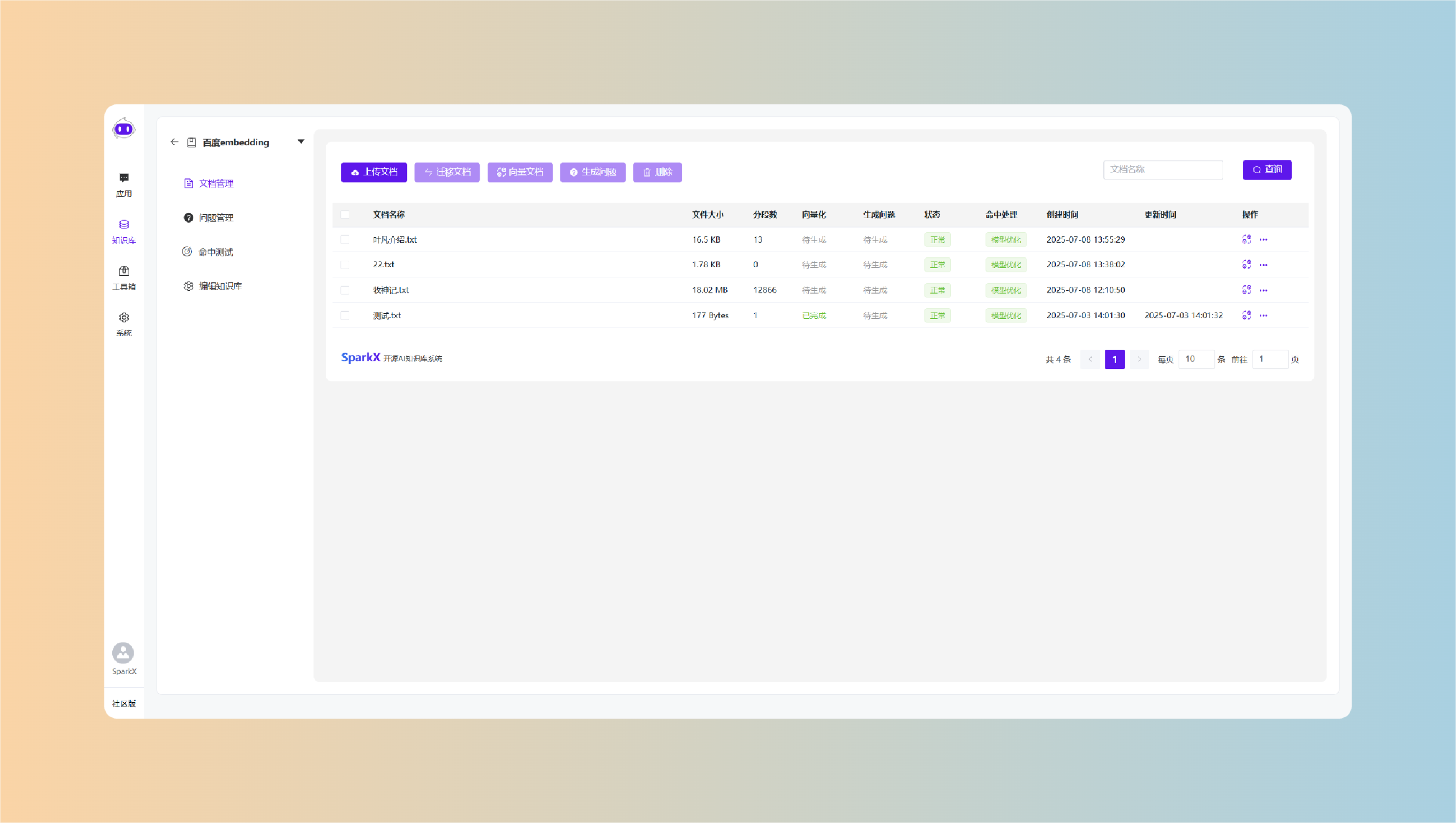
Task: Open the 工具箱 toolbox icon
Action: pos(124,277)
